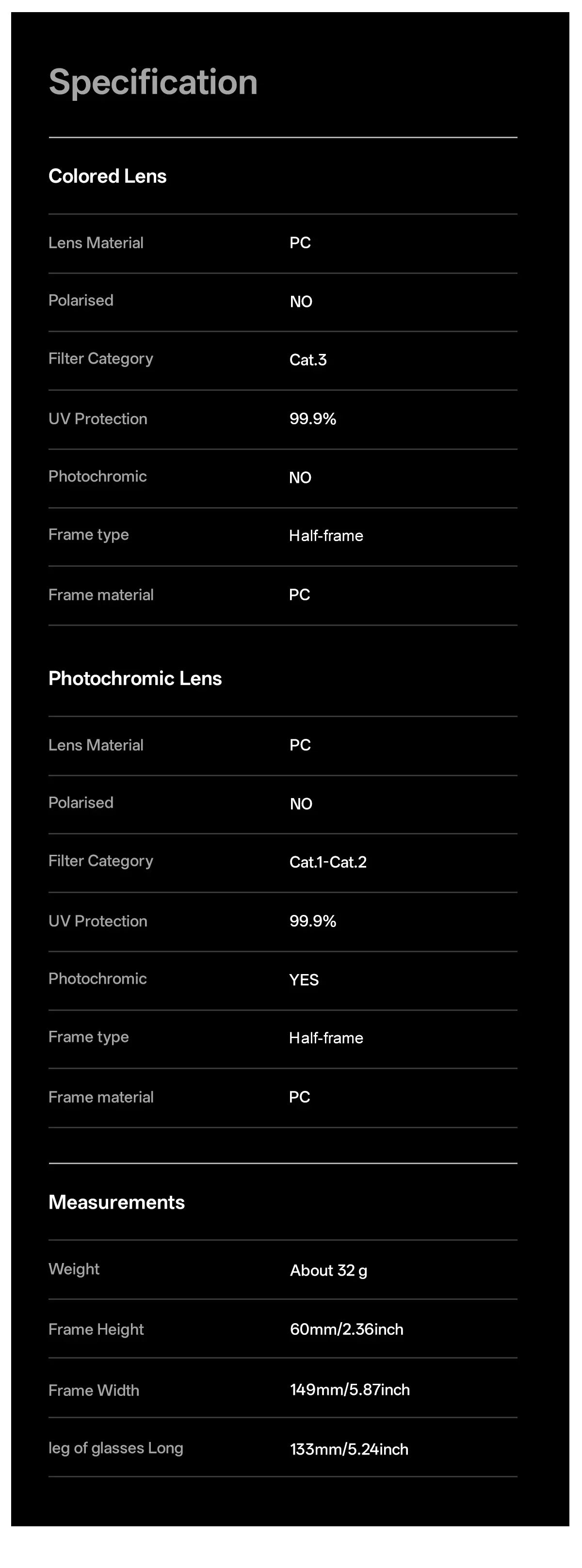Select the Lens Material label under Colored Lens
Image resolution: width=582 pixels, height=1568 pixels.
click(96, 243)
